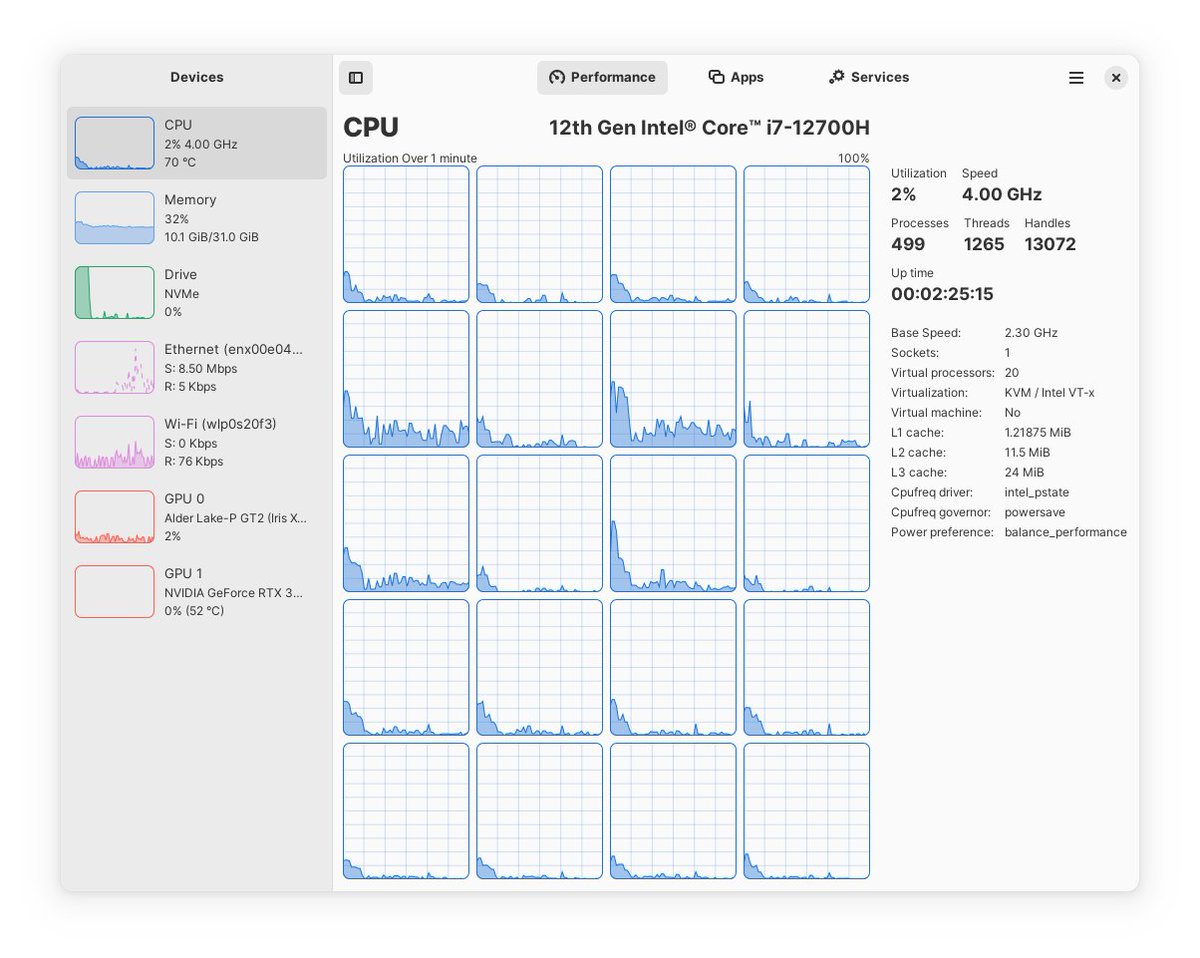Click the Speed 4.00 GHz value
1200x958 pixels.
coord(1002,194)
